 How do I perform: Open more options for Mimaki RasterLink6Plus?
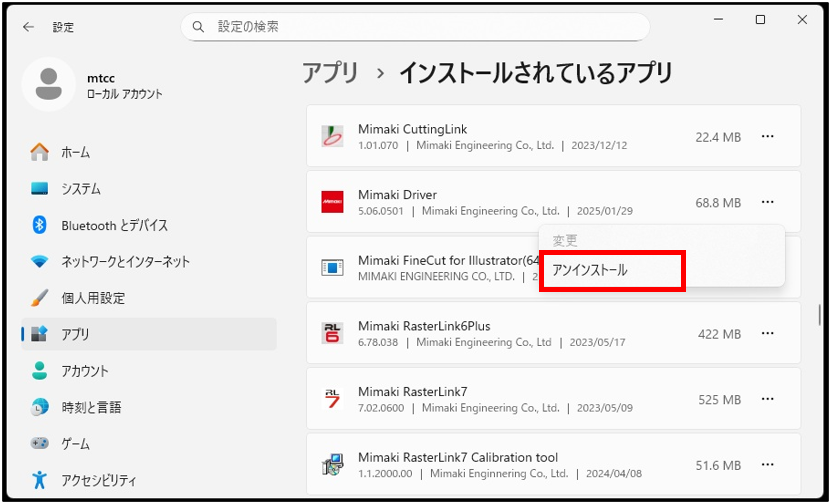click(767, 334)
